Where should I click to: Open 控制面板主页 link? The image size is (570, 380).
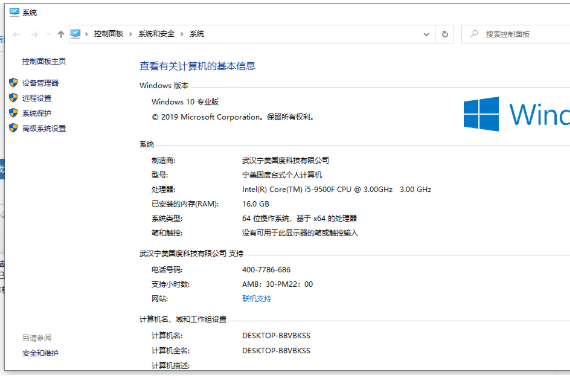click(44, 61)
